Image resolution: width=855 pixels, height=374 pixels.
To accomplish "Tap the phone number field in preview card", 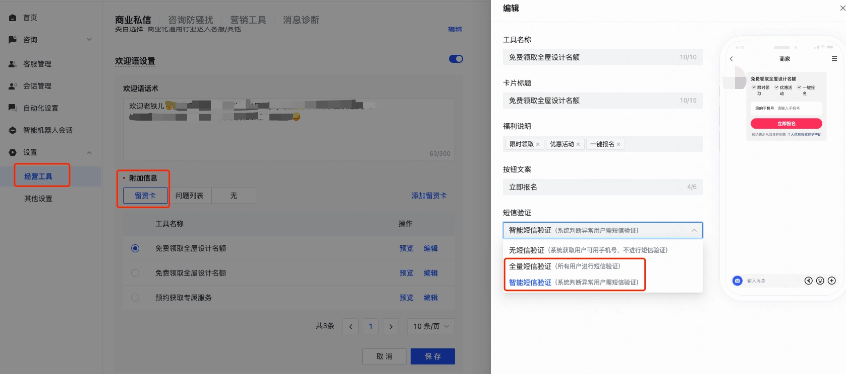I will click(x=786, y=108).
